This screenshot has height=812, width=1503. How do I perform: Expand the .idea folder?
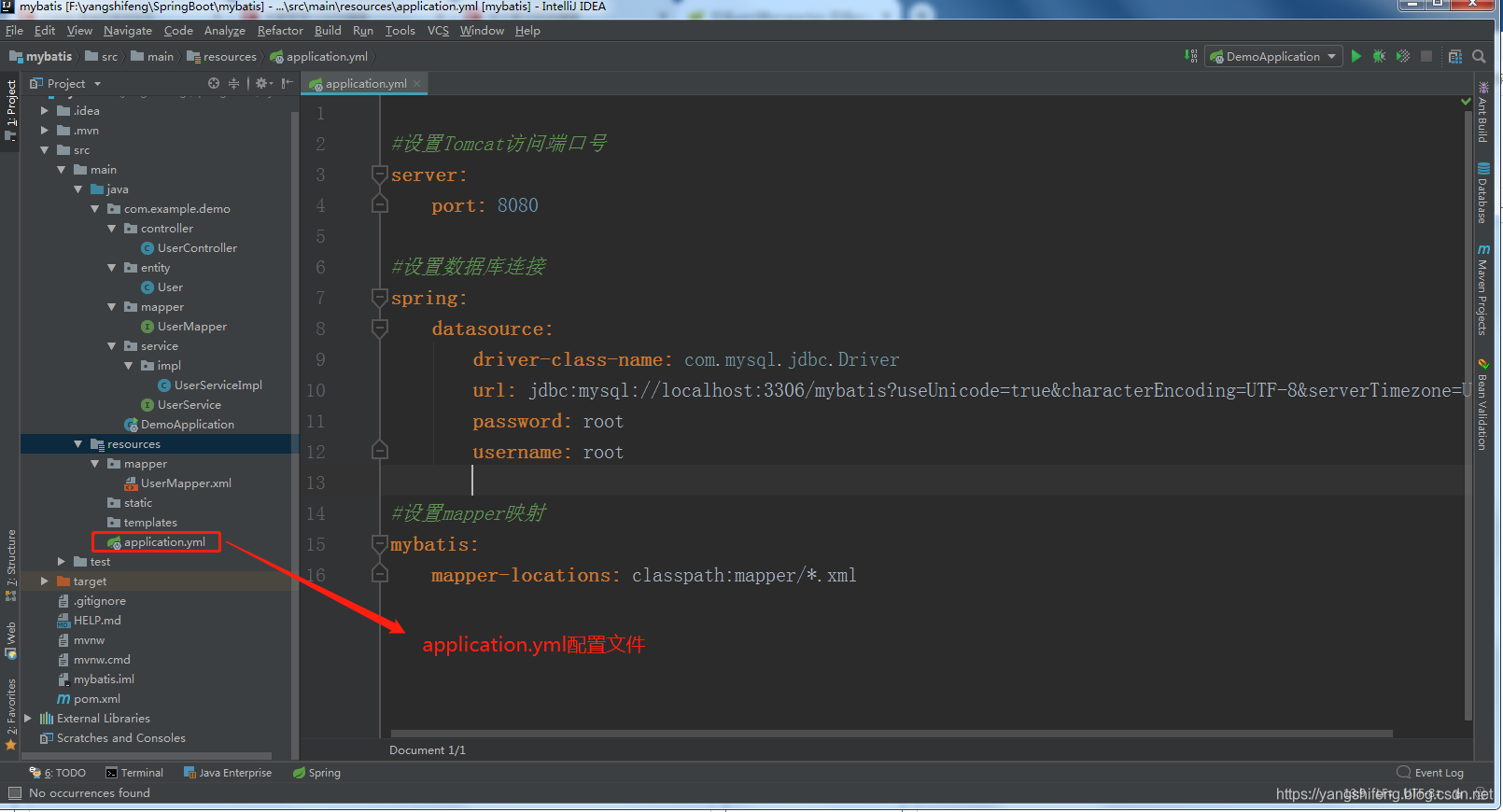coord(44,111)
